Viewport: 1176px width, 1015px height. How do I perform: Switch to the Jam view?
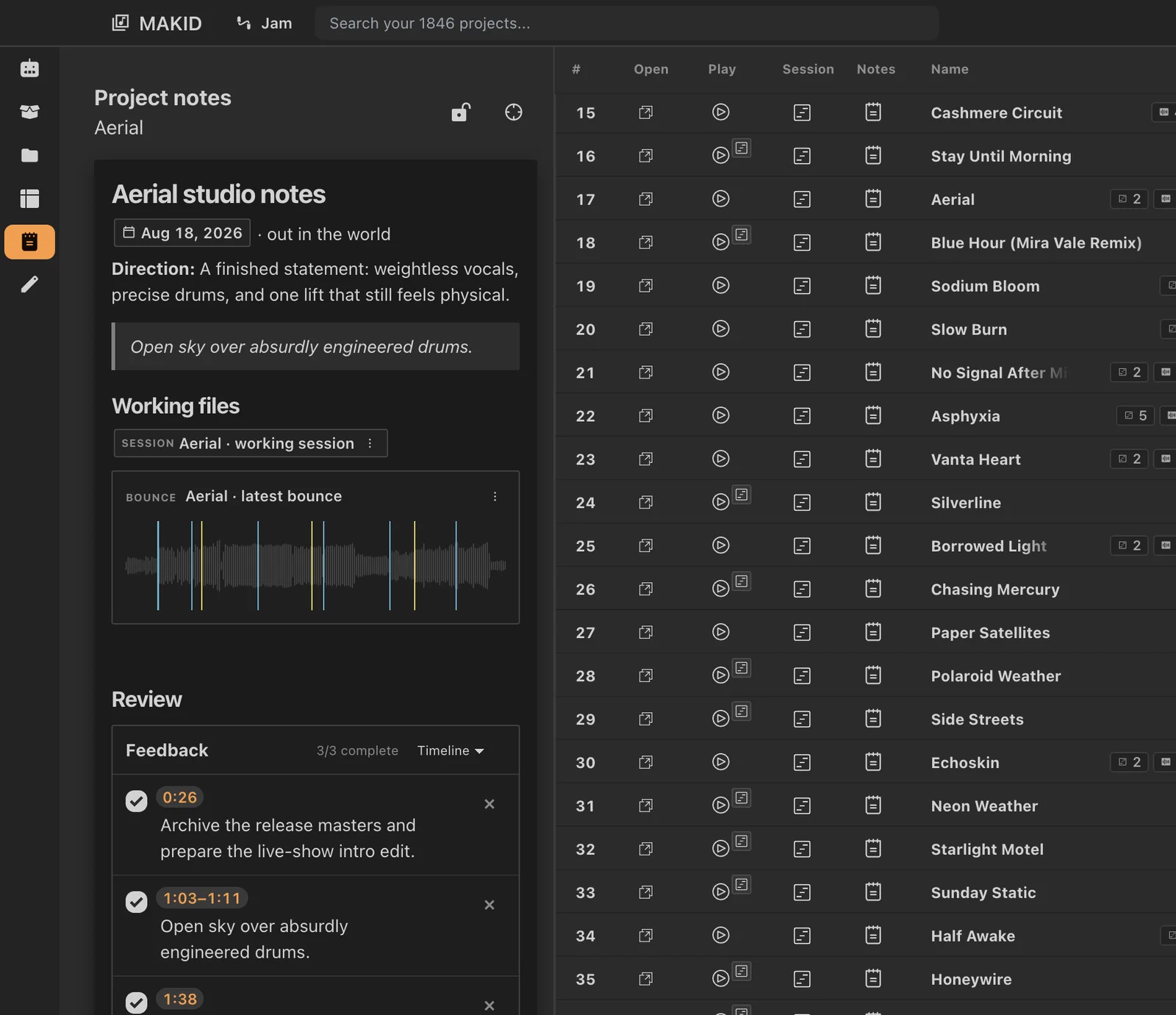click(264, 24)
